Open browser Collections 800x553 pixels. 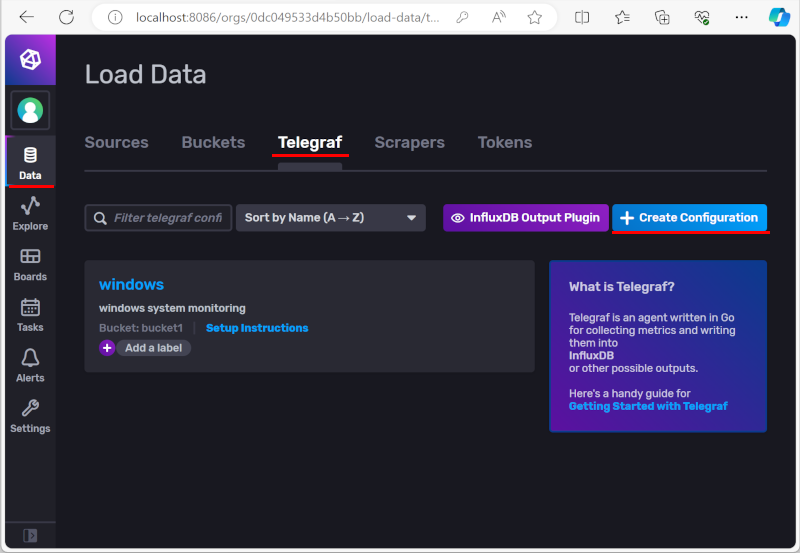(662, 17)
